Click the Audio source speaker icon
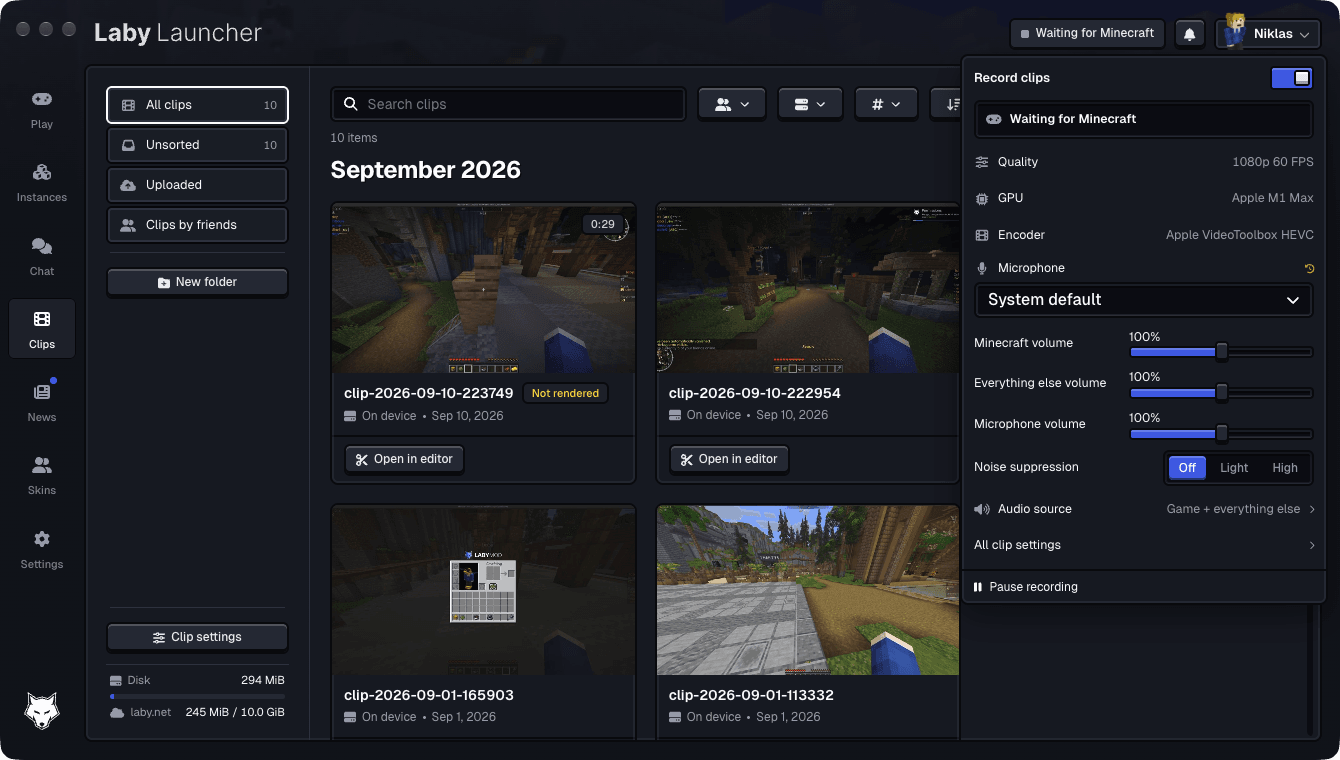The height and width of the screenshot is (760, 1340). tap(982, 509)
